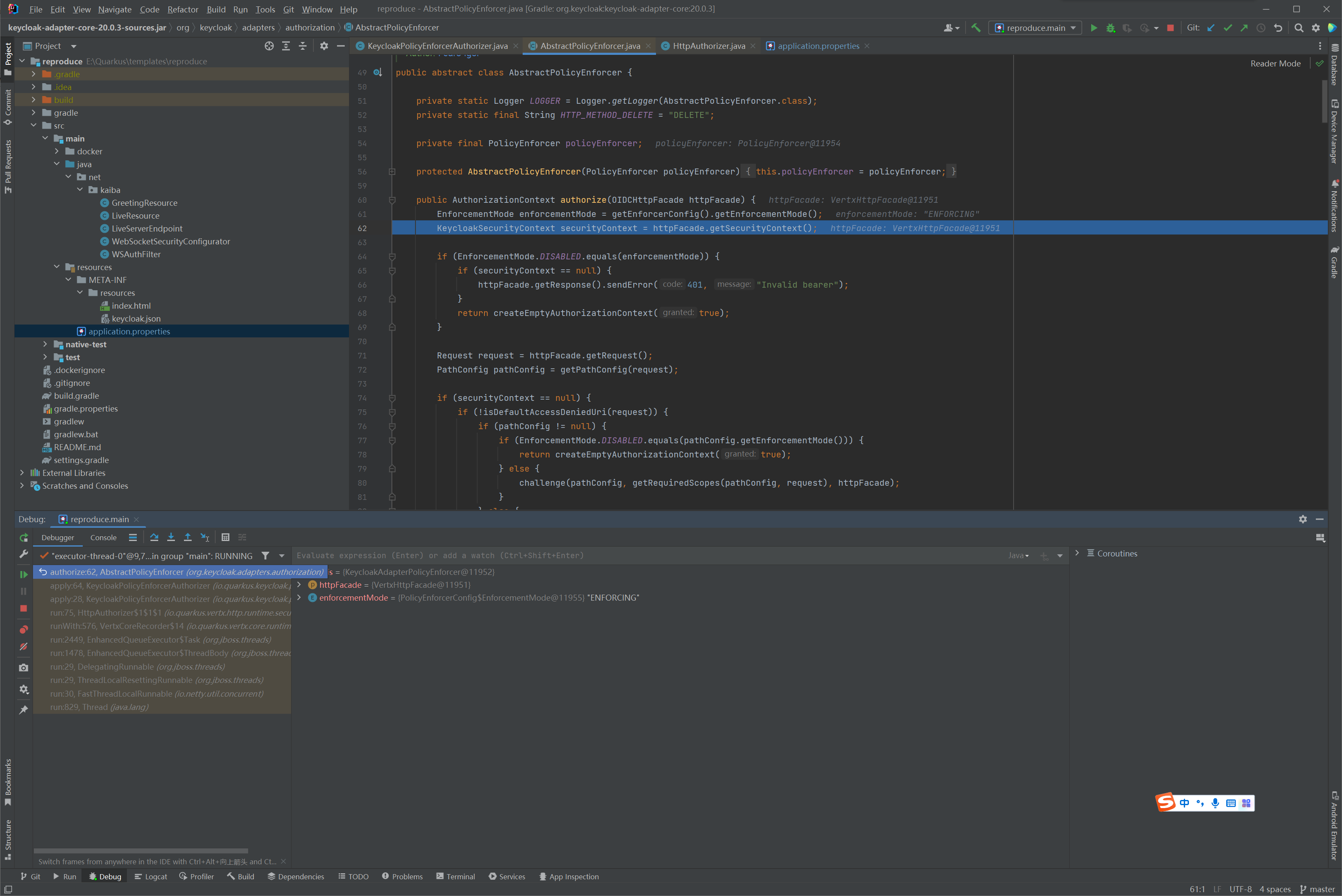
Task: Open the thread selector dropdown arrow
Action: [282, 556]
